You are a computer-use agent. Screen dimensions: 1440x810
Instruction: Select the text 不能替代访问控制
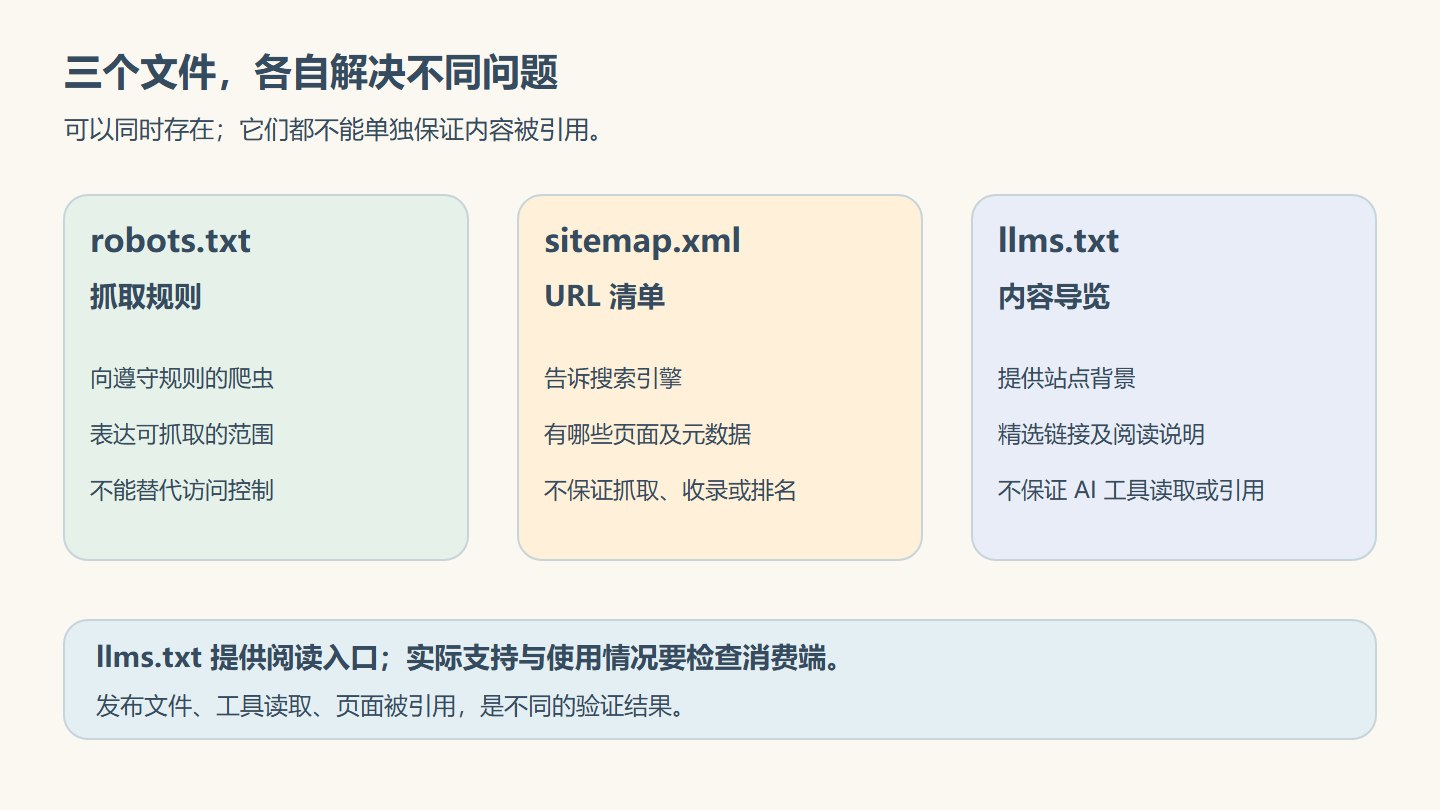pos(182,491)
